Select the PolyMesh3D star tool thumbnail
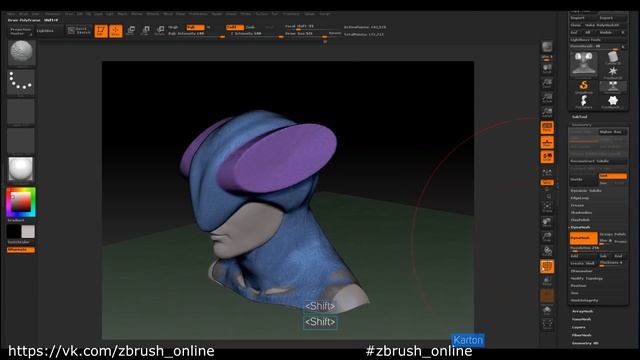This screenshot has width=640, height=360. coord(613,72)
